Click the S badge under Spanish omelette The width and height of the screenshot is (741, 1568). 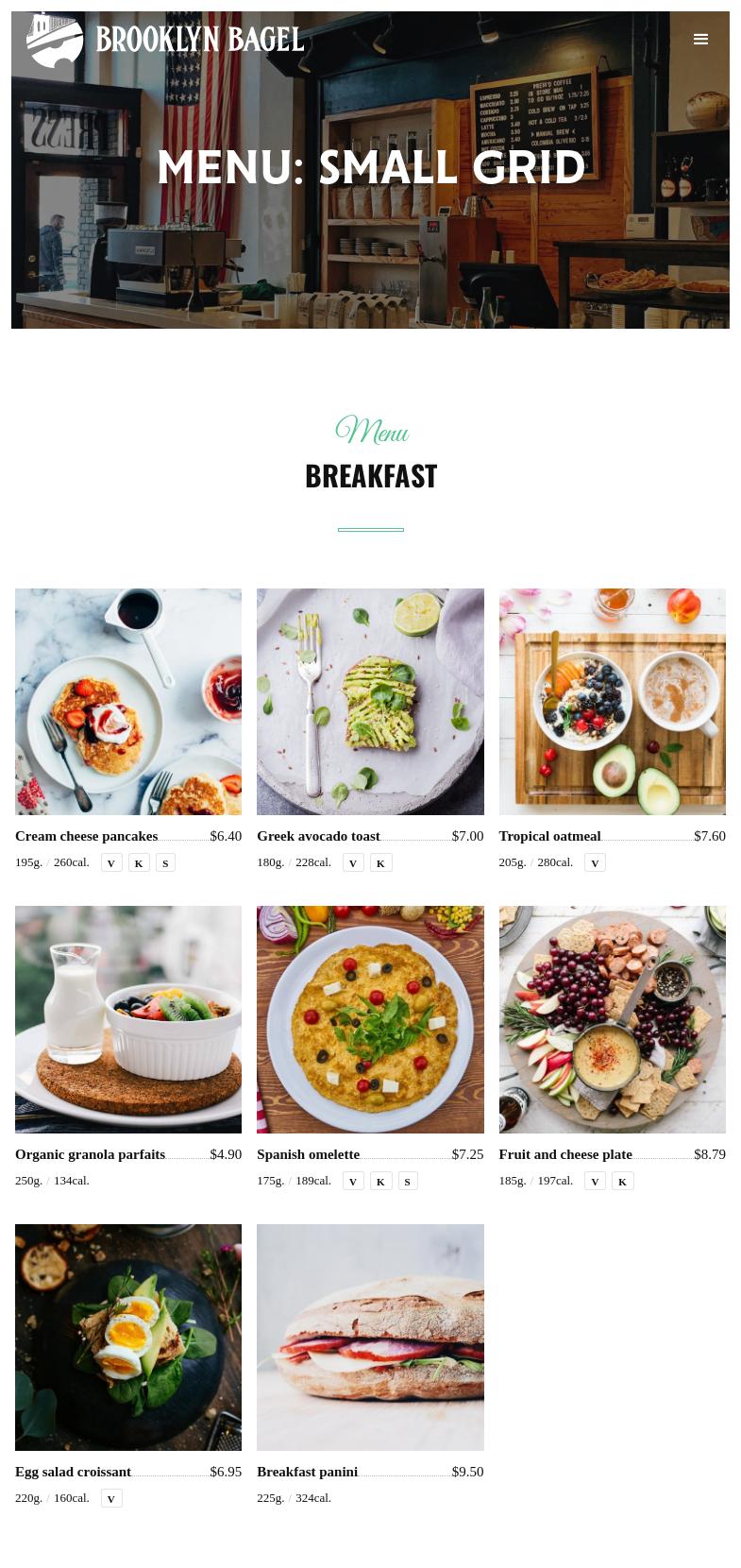(408, 1181)
